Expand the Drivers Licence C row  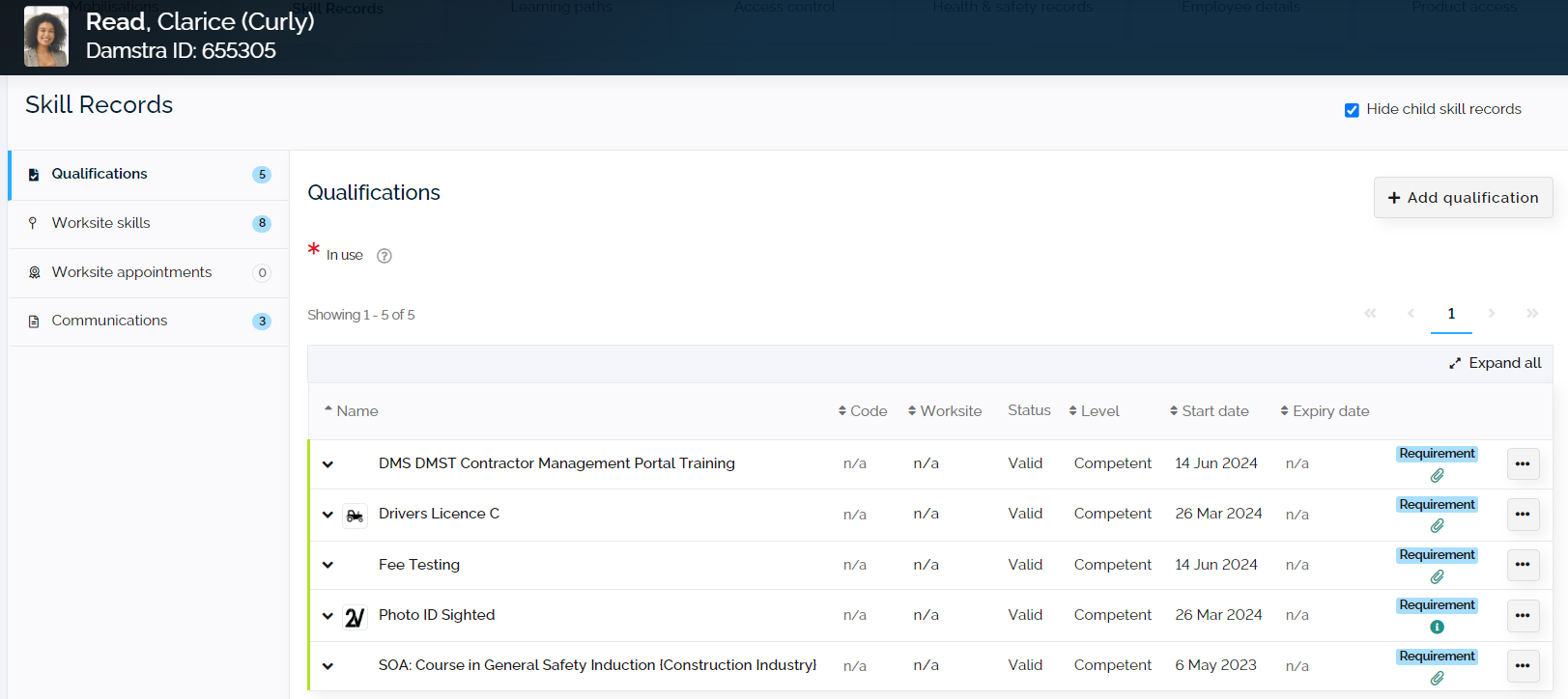coord(328,515)
